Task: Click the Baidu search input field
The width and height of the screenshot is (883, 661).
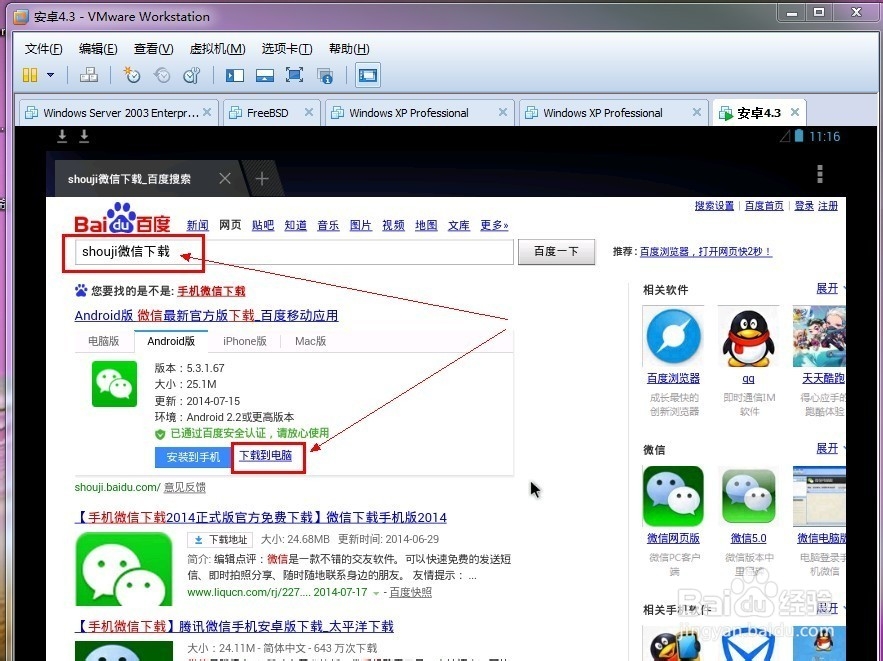Action: click(x=294, y=252)
